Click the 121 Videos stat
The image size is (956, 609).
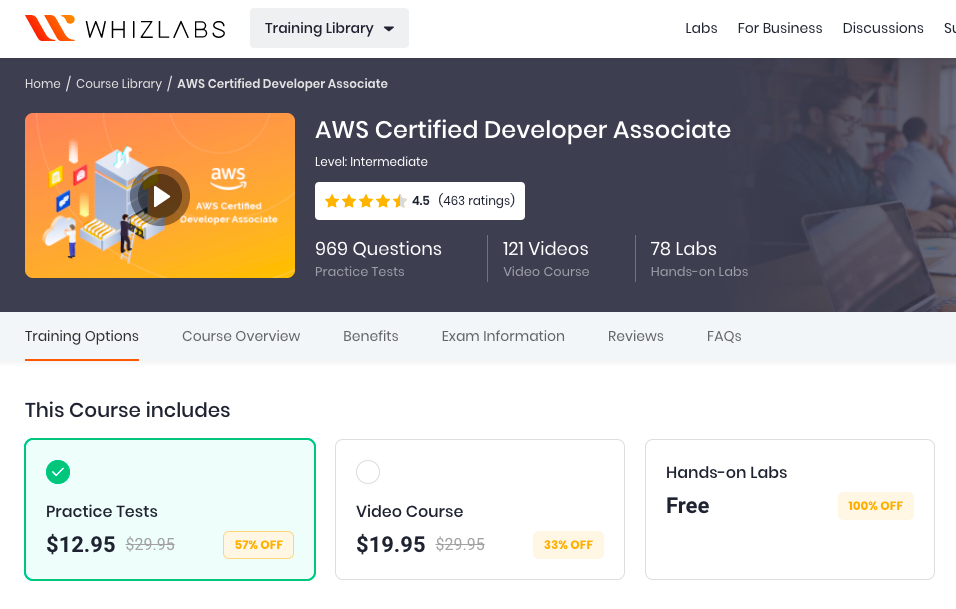546,249
